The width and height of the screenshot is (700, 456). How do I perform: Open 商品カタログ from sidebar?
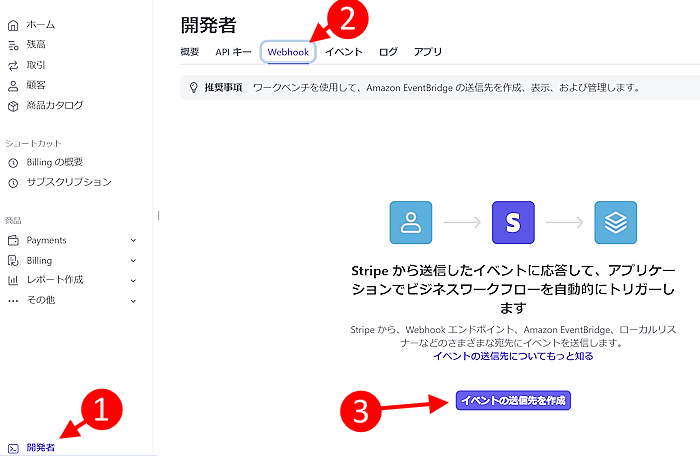click(x=55, y=105)
